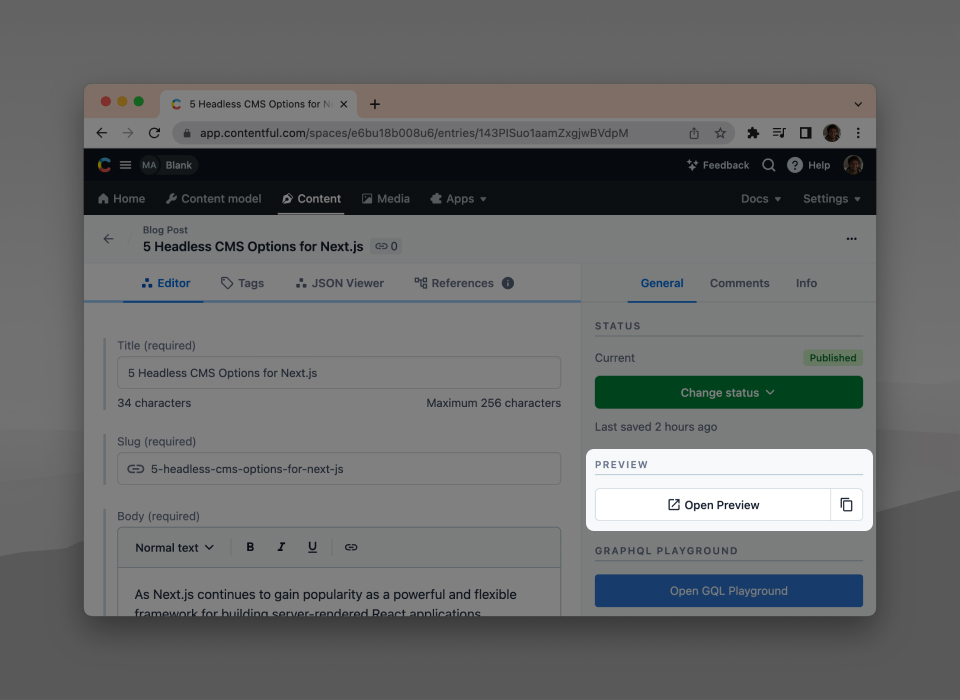Navigate back with the back arrow
960x700 pixels.
click(x=108, y=239)
